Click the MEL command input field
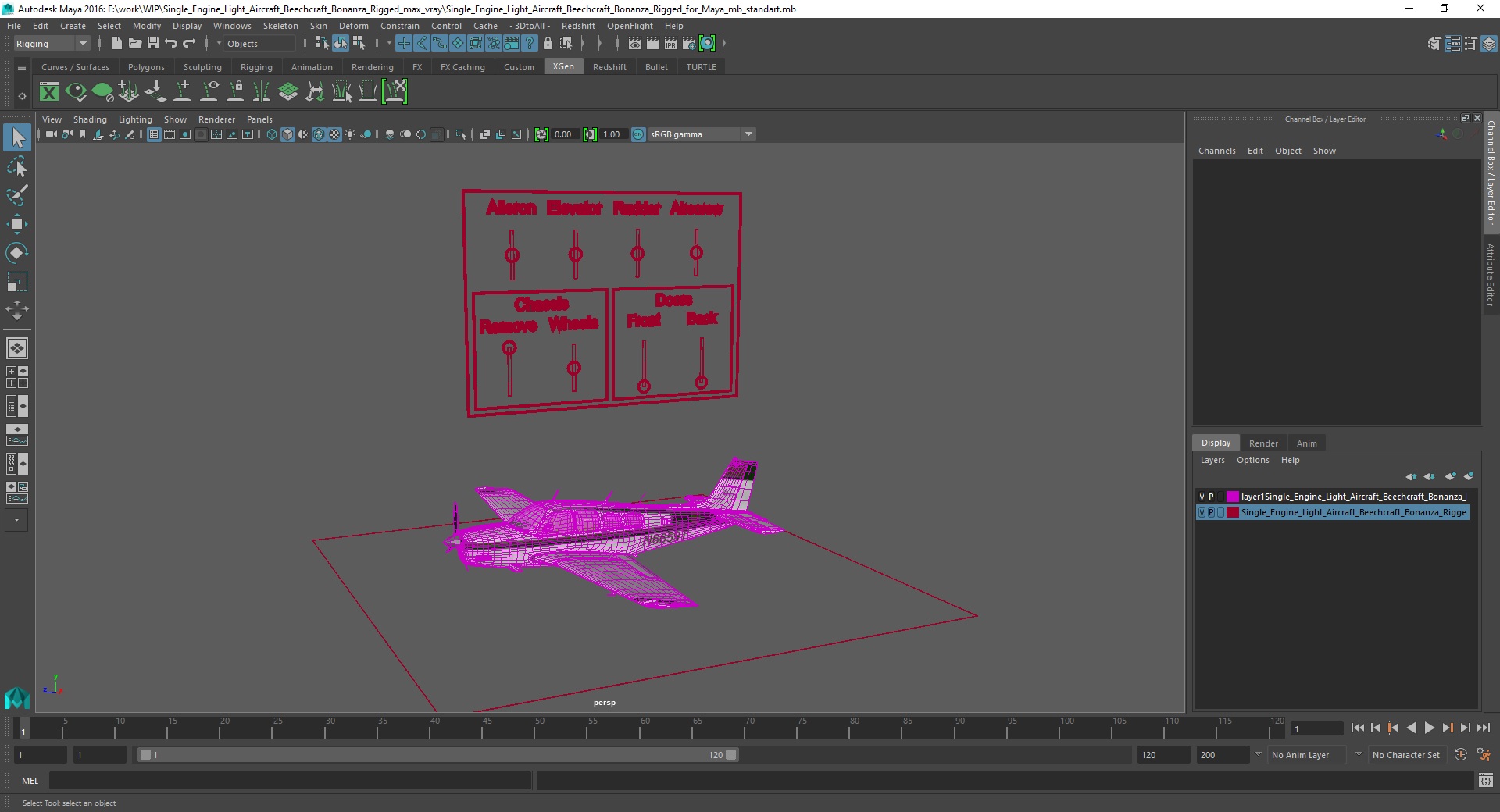This screenshot has height=812, width=1500. (291, 780)
